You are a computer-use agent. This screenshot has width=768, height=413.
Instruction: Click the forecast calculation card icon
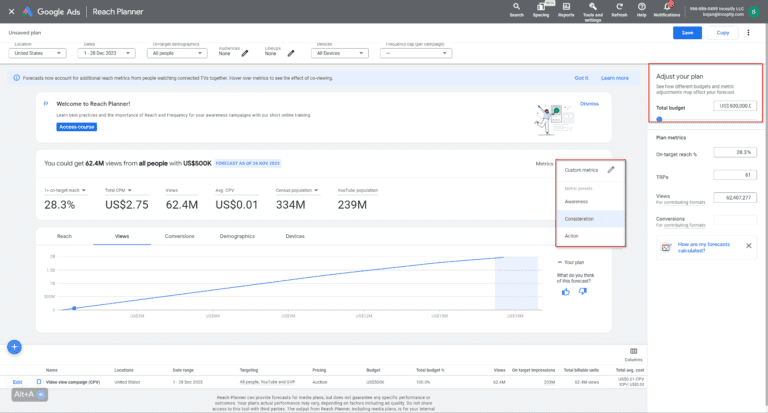tap(666, 247)
